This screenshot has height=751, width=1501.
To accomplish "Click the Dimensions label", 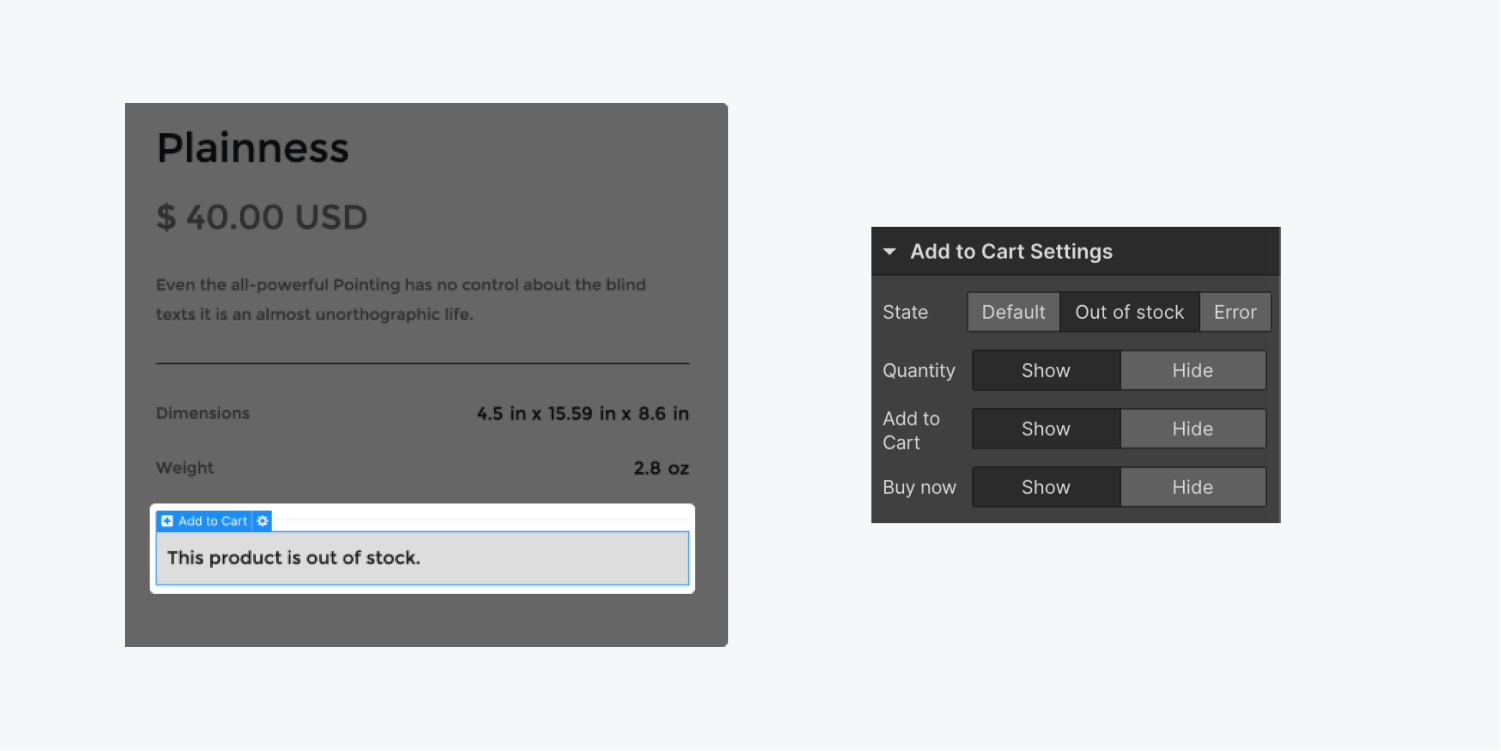I will [x=203, y=413].
